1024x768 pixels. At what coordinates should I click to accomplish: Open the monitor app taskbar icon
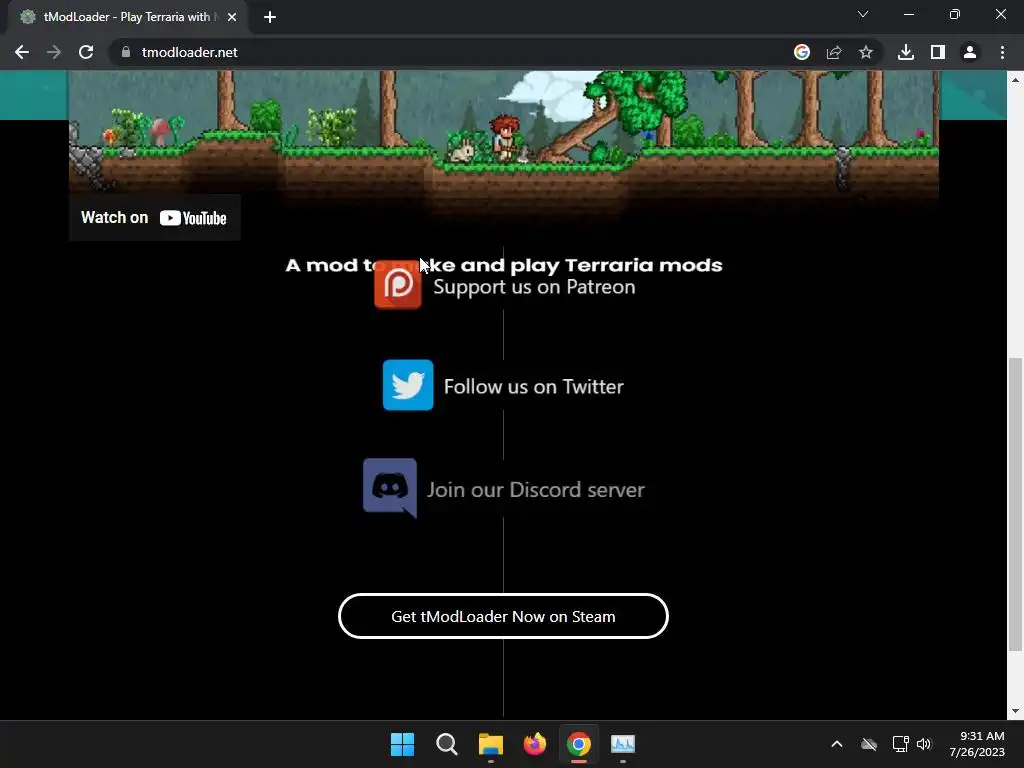(x=623, y=744)
